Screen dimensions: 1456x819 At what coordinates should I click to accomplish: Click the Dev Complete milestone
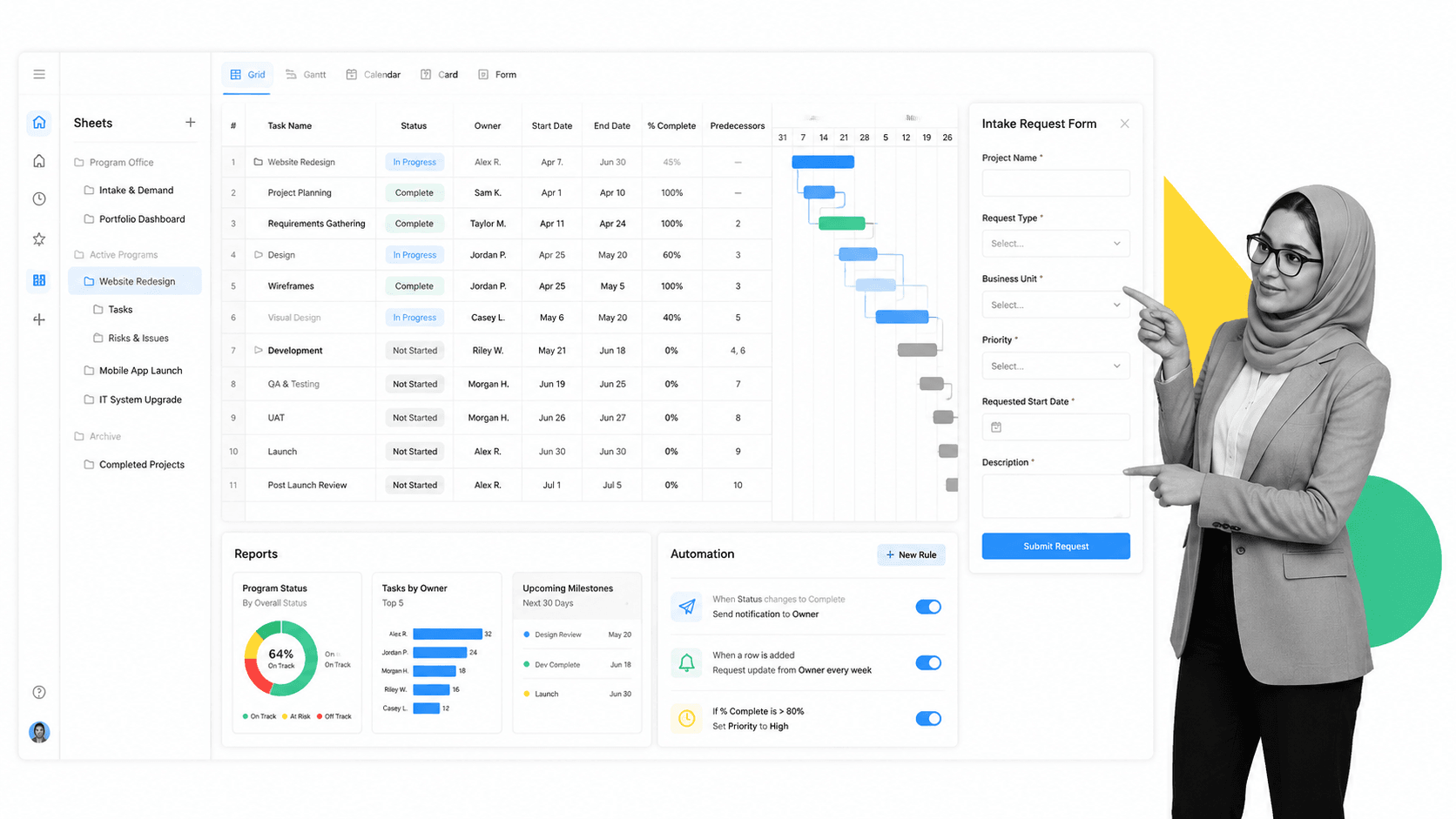(x=576, y=664)
